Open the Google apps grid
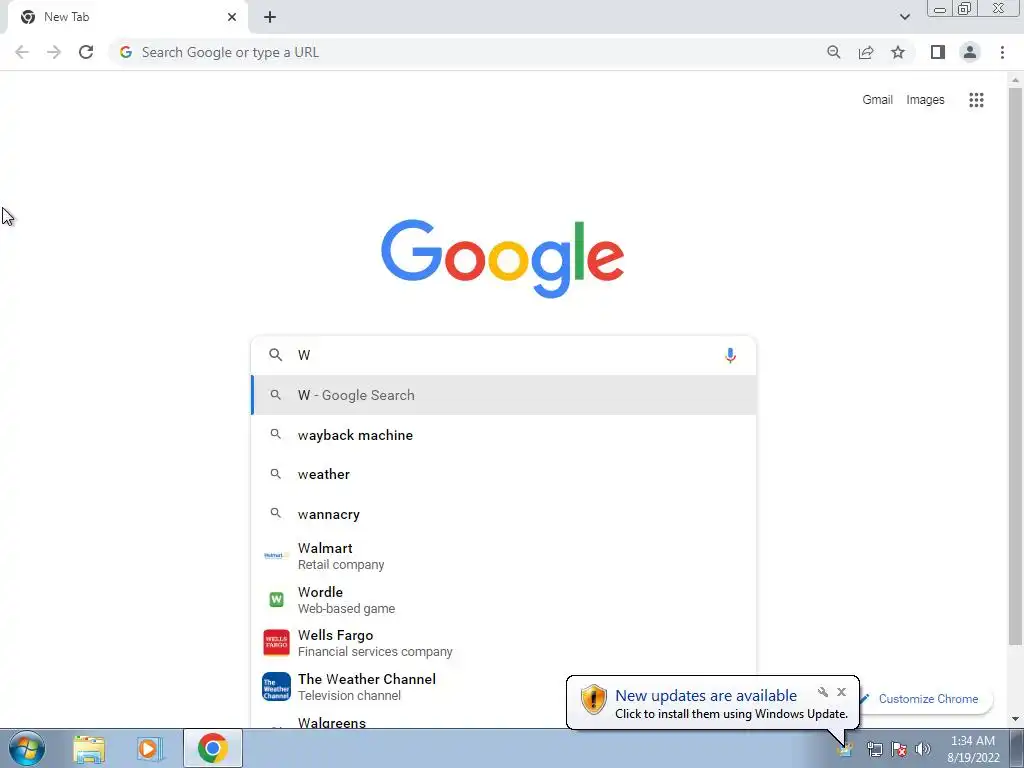 pyautogui.click(x=976, y=100)
